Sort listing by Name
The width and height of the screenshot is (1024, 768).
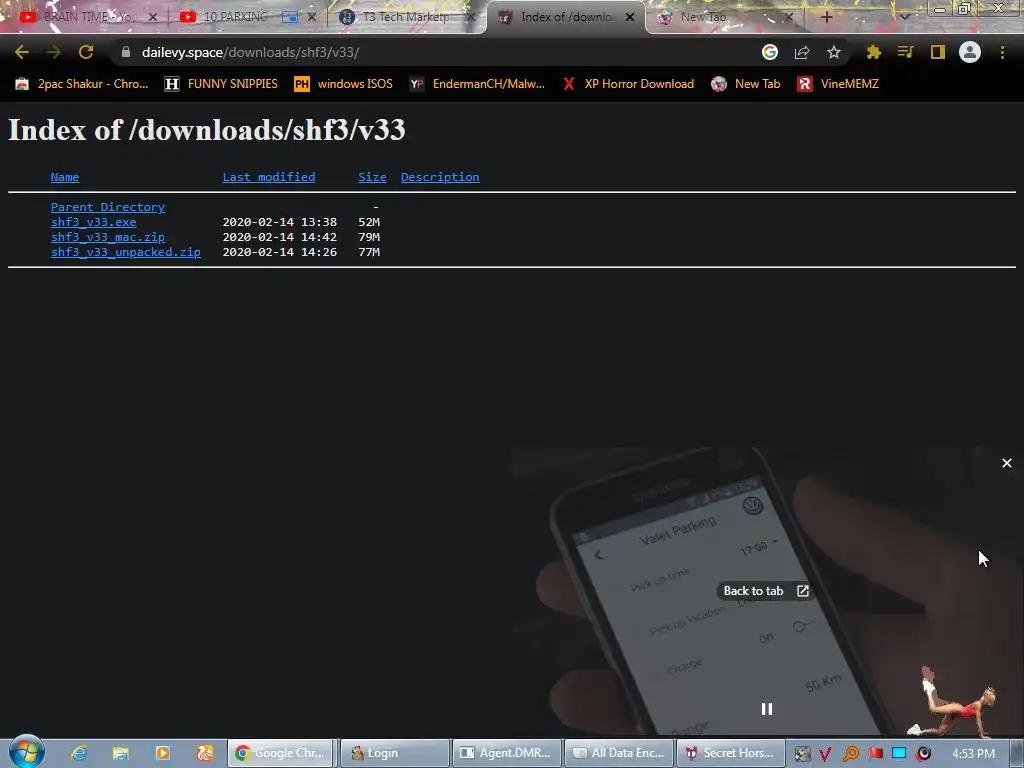(x=65, y=177)
